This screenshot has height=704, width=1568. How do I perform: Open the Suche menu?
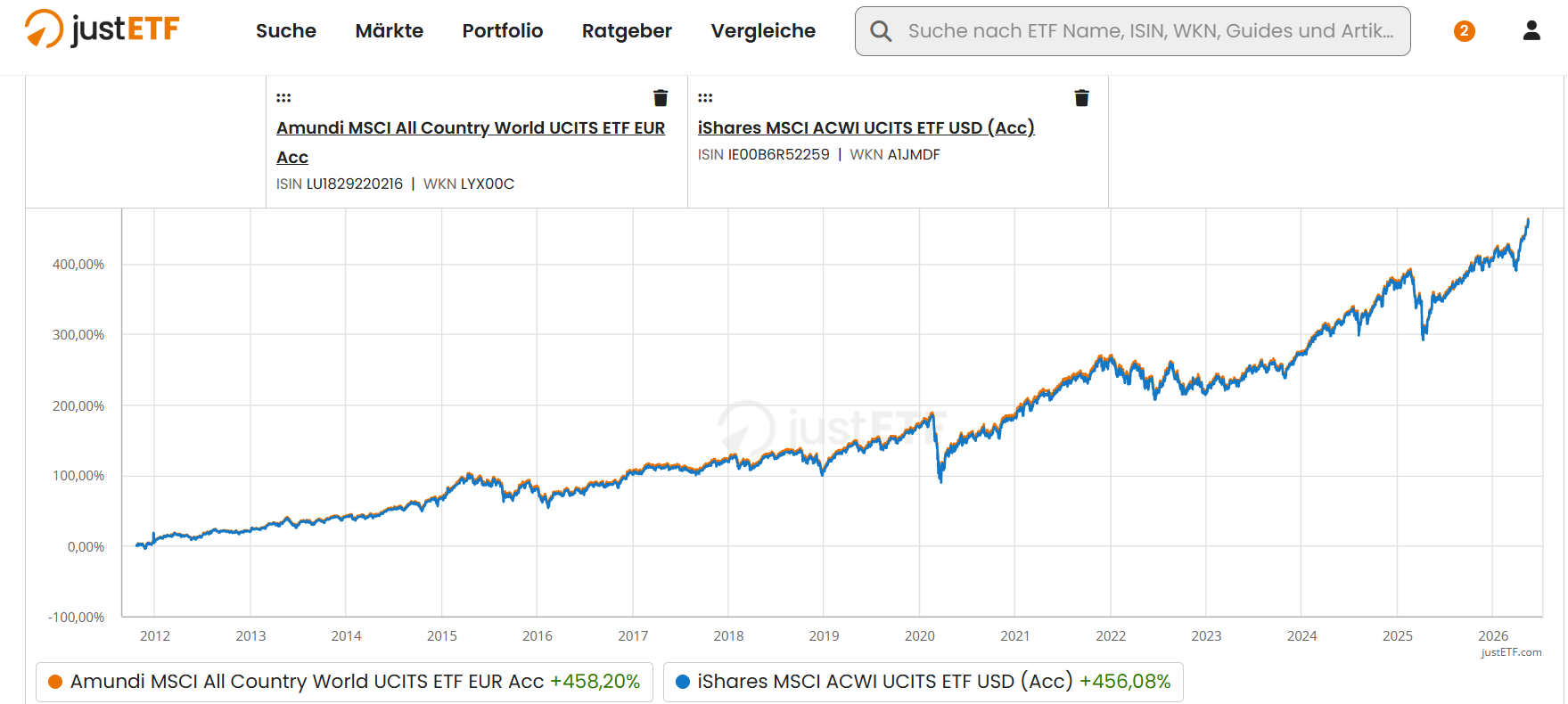pos(286,31)
